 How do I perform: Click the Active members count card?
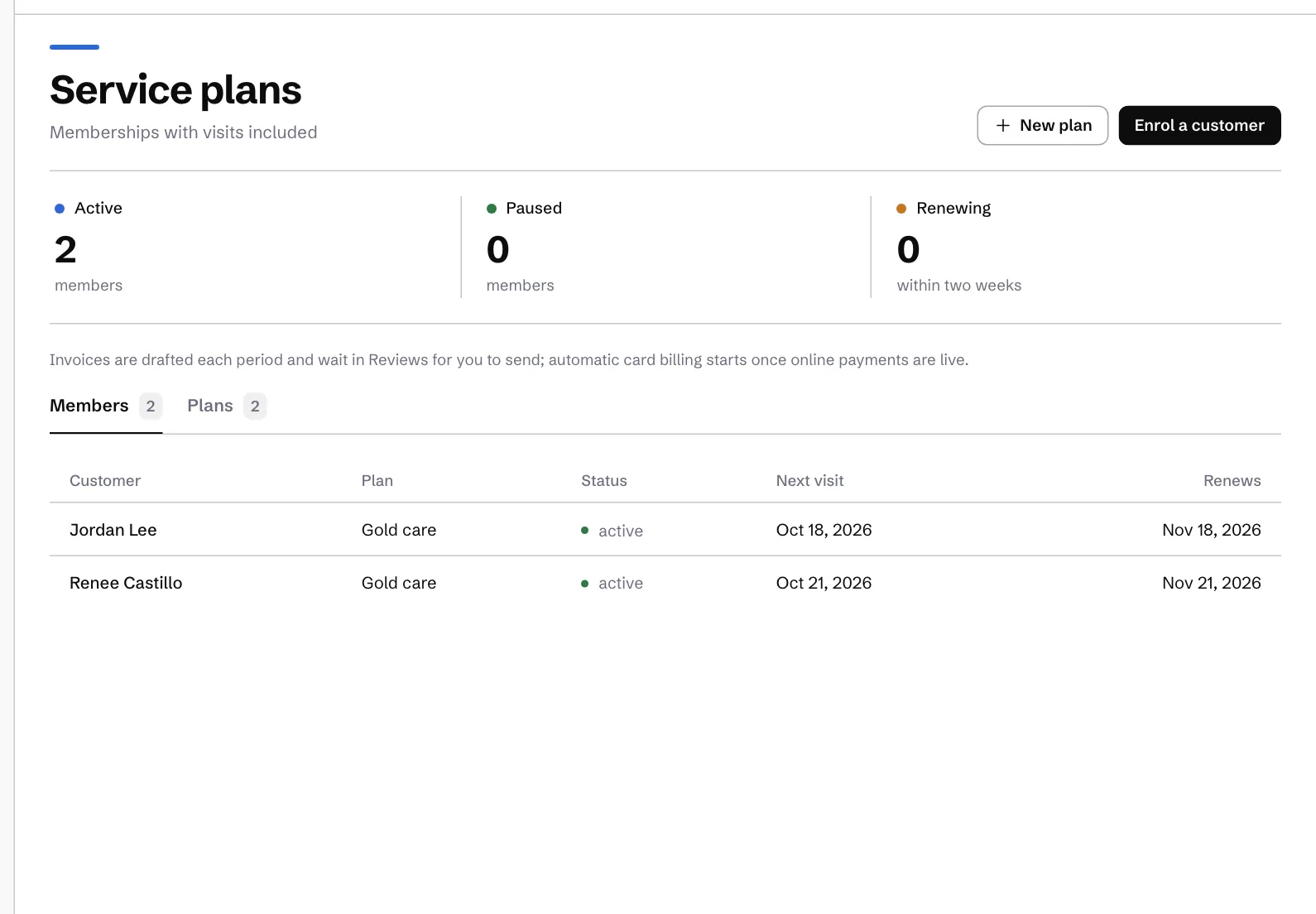pyautogui.click(x=255, y=247)
